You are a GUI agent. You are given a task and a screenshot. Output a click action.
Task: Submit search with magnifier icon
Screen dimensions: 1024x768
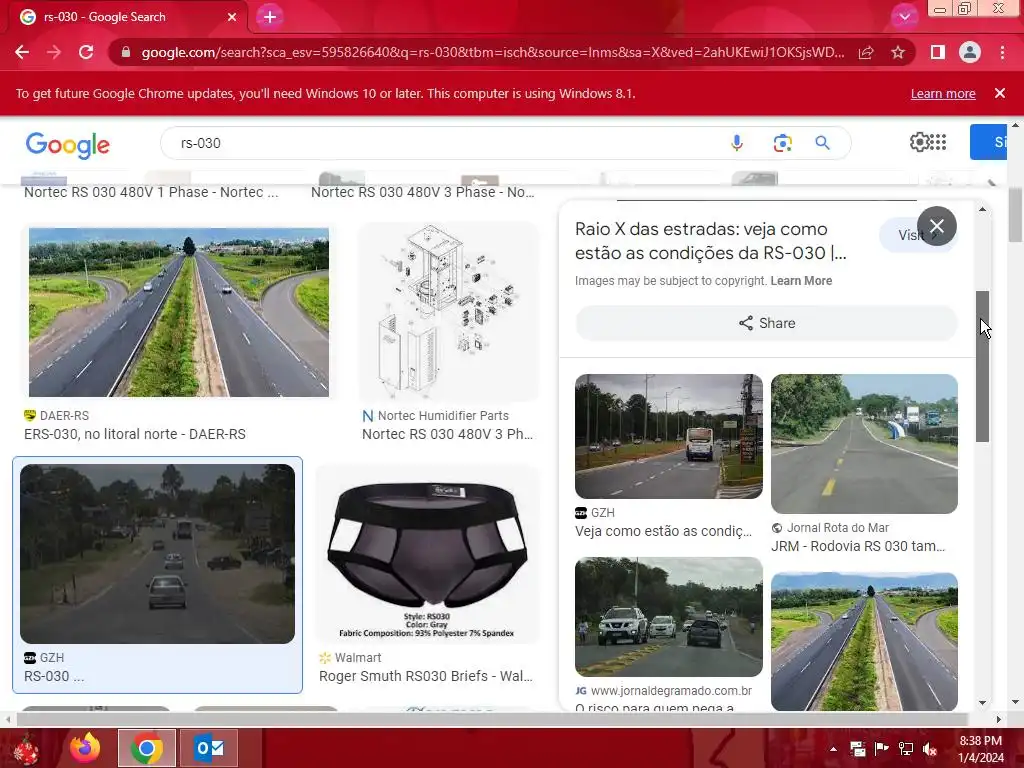pos(822,143)
